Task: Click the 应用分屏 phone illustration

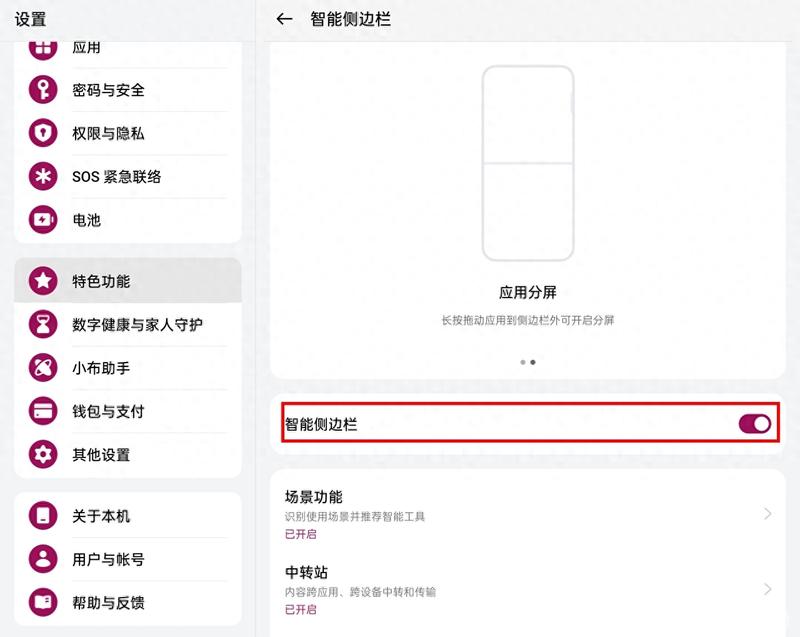Action: point(528,163)
